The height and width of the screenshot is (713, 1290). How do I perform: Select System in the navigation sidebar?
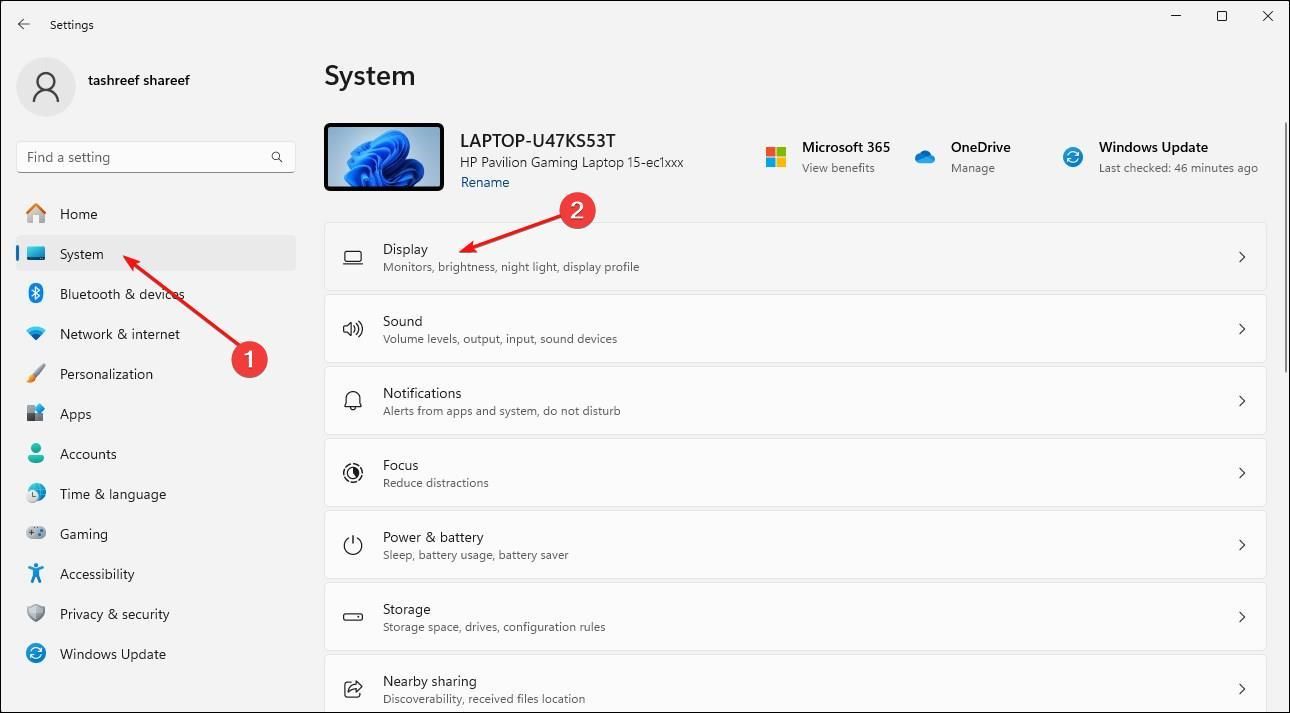click(81, 253)
